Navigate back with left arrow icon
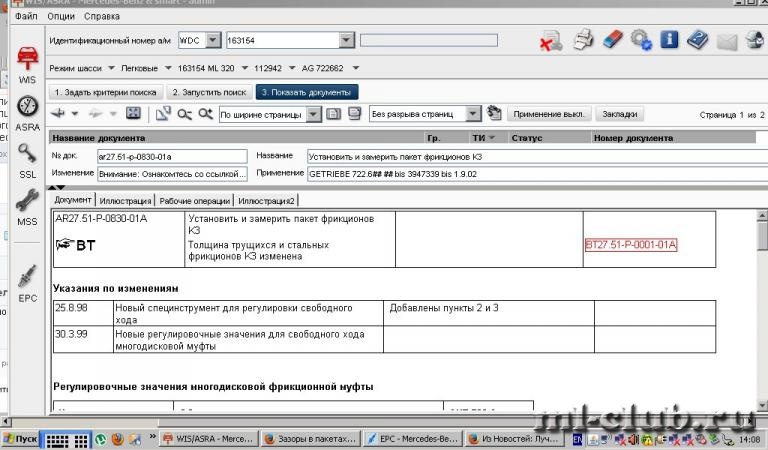The height and width of the screenshot is (450, 768). pyautogui.click(x=58, y=114)
